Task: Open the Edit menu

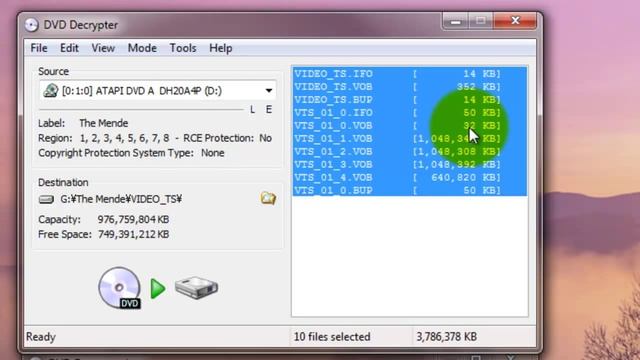Action: (69, 48)
